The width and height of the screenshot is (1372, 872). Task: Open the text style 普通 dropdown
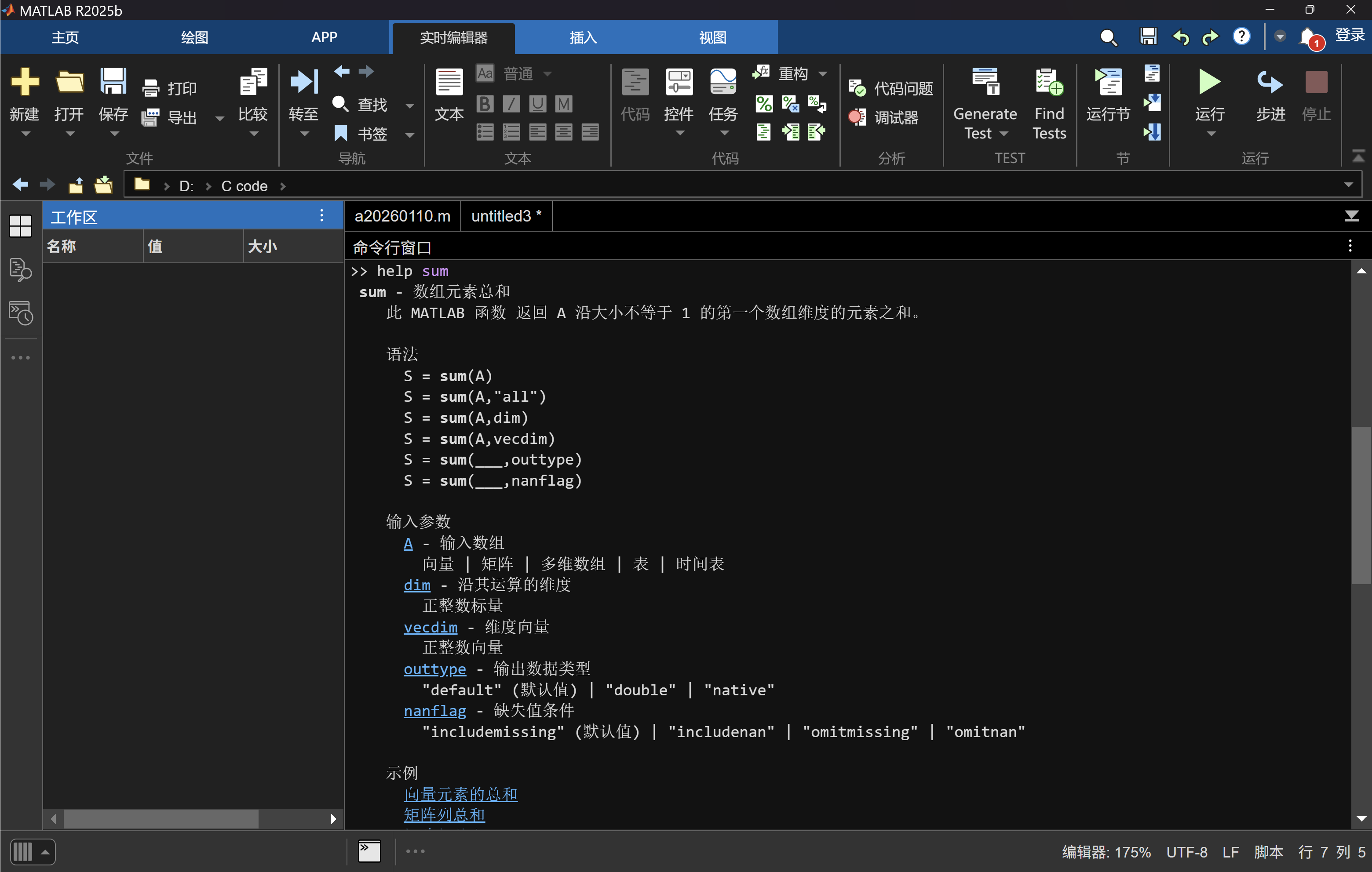[547, 74]
